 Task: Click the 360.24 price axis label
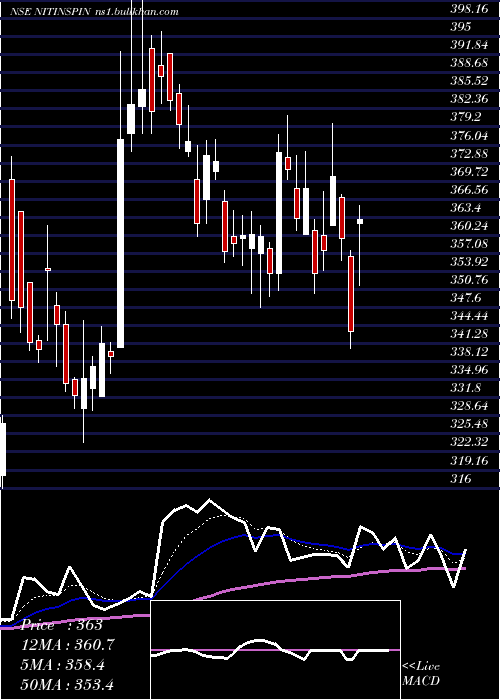(x=468, y=225)
